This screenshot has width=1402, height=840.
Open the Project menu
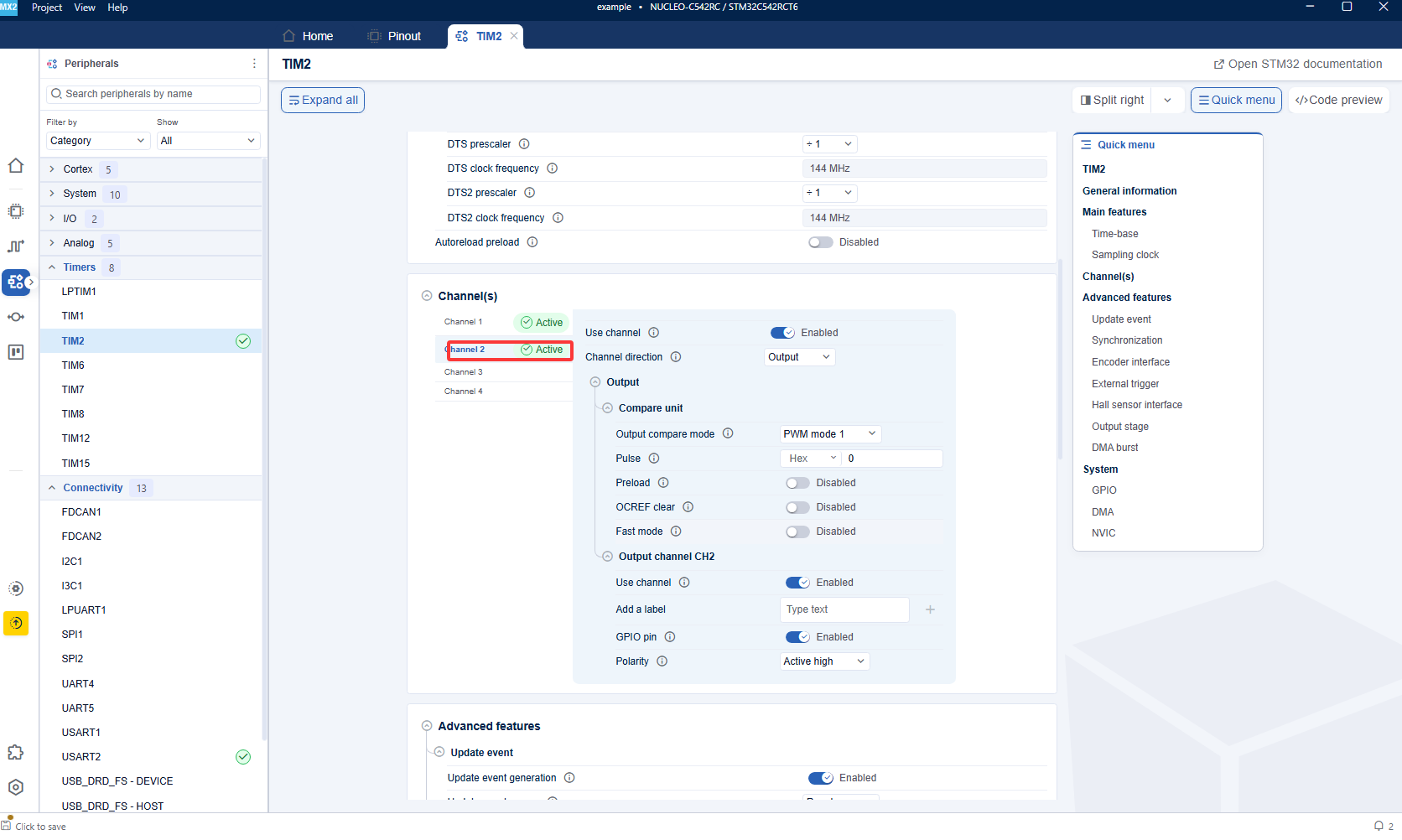click(x=47, y=8)
